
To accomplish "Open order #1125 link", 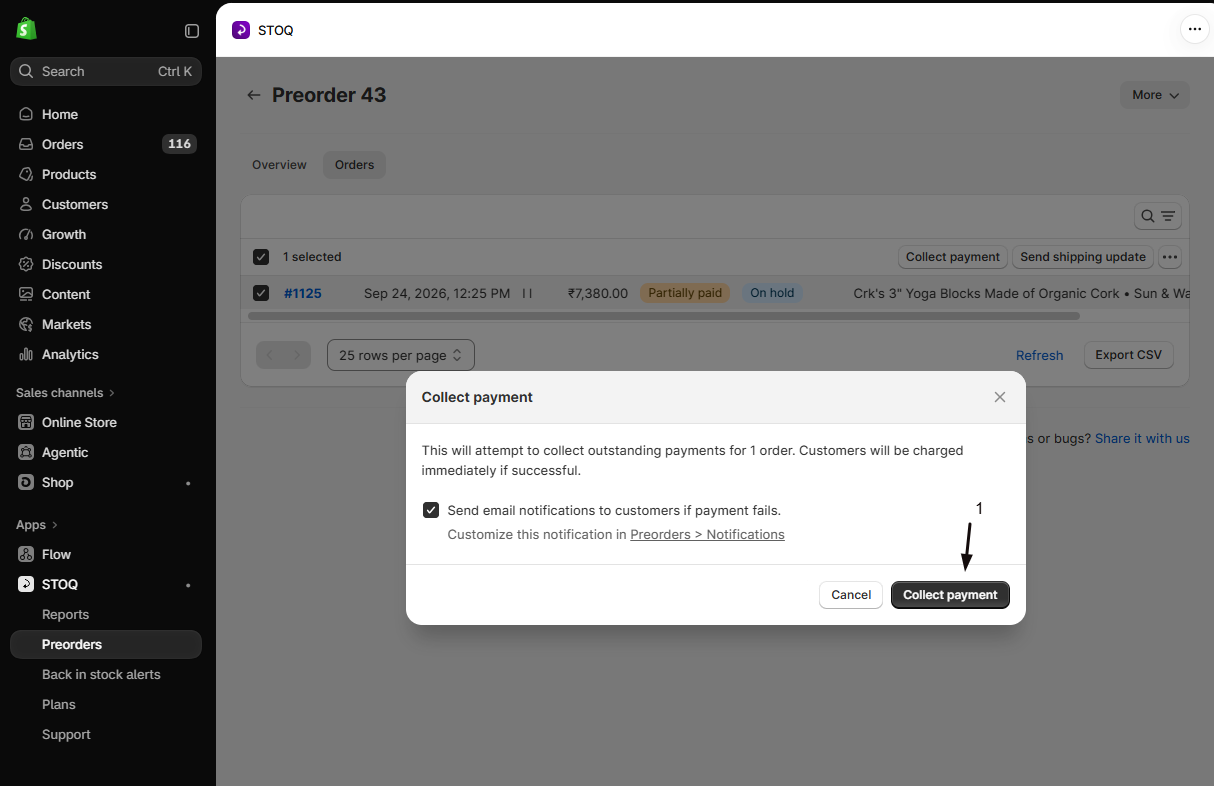I will tap(302, 293).
